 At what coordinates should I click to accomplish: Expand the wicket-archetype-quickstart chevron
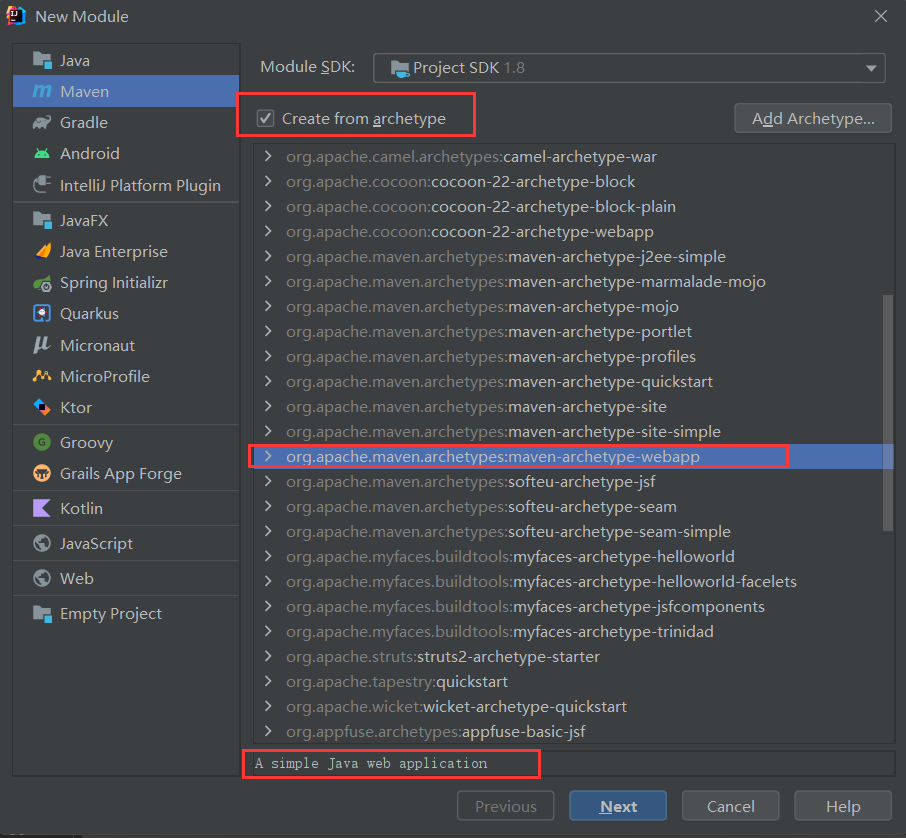coord(268,706)
